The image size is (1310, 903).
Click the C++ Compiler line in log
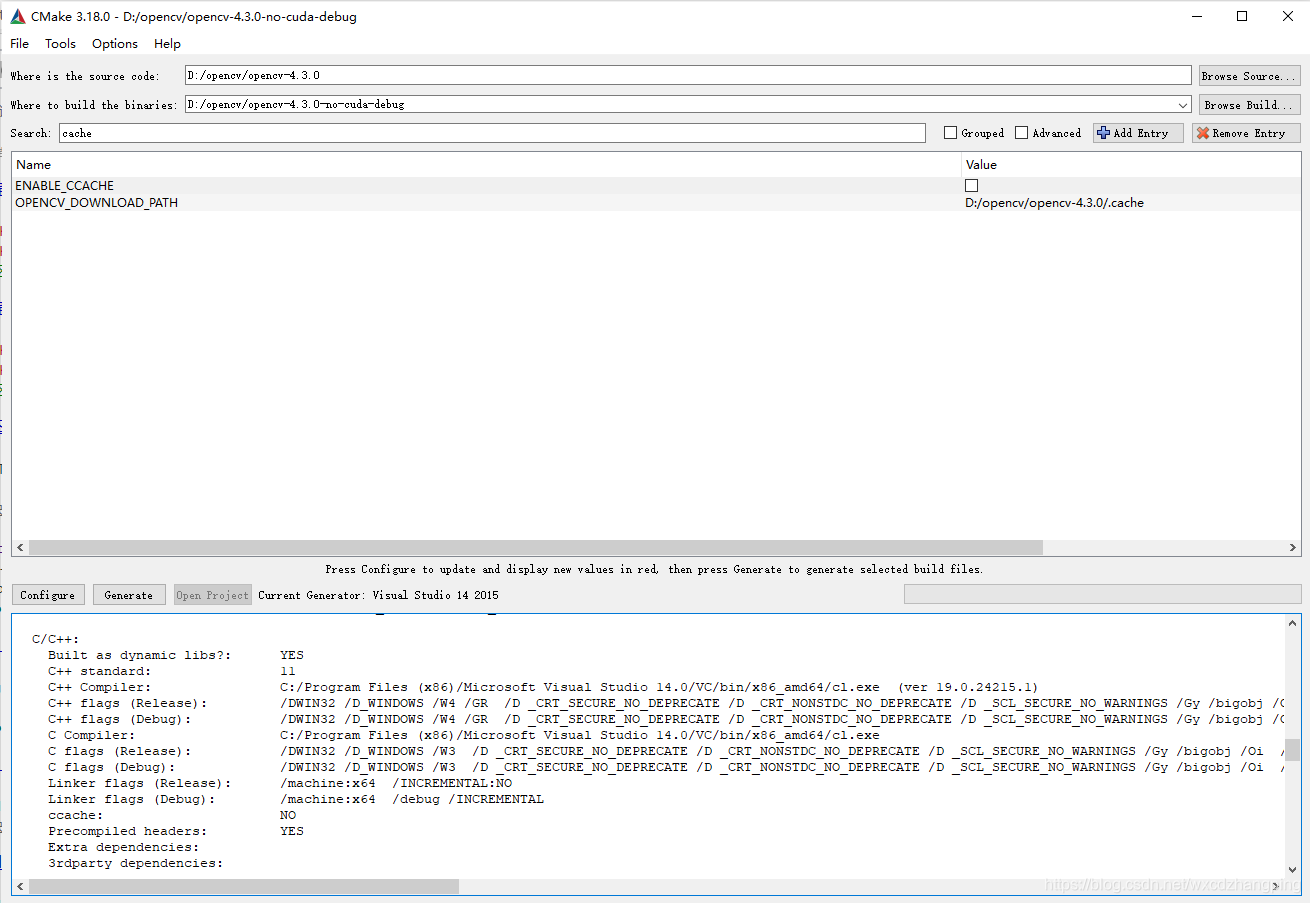543,687
